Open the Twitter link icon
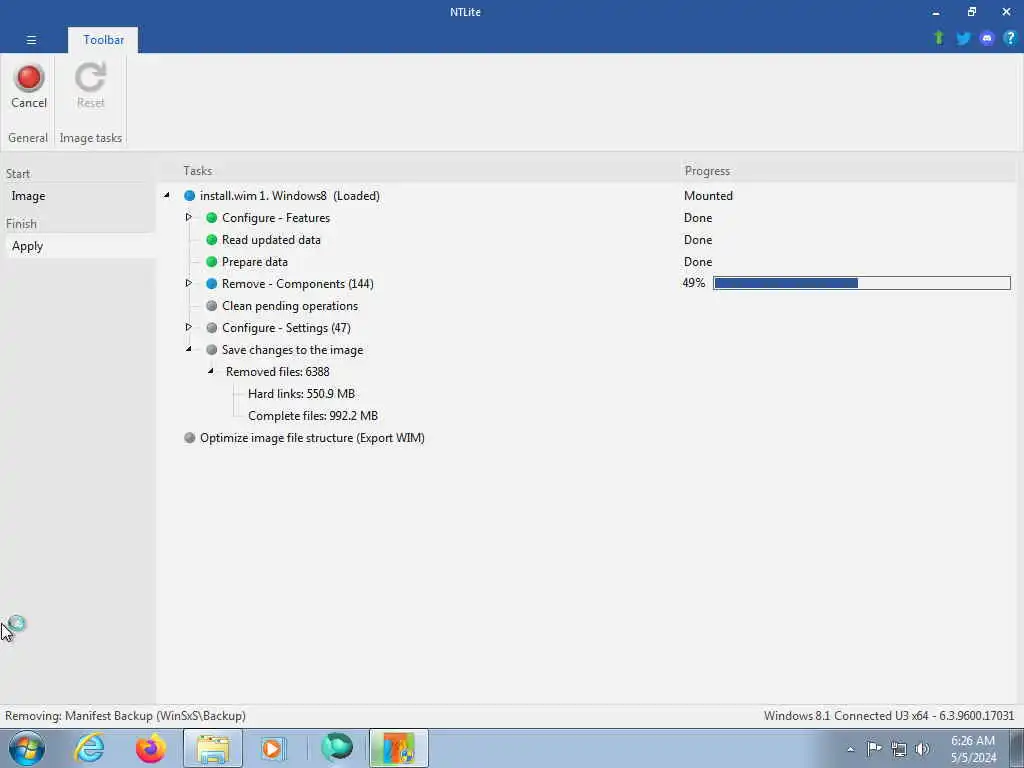1024x768 pixels. (963, 39)
